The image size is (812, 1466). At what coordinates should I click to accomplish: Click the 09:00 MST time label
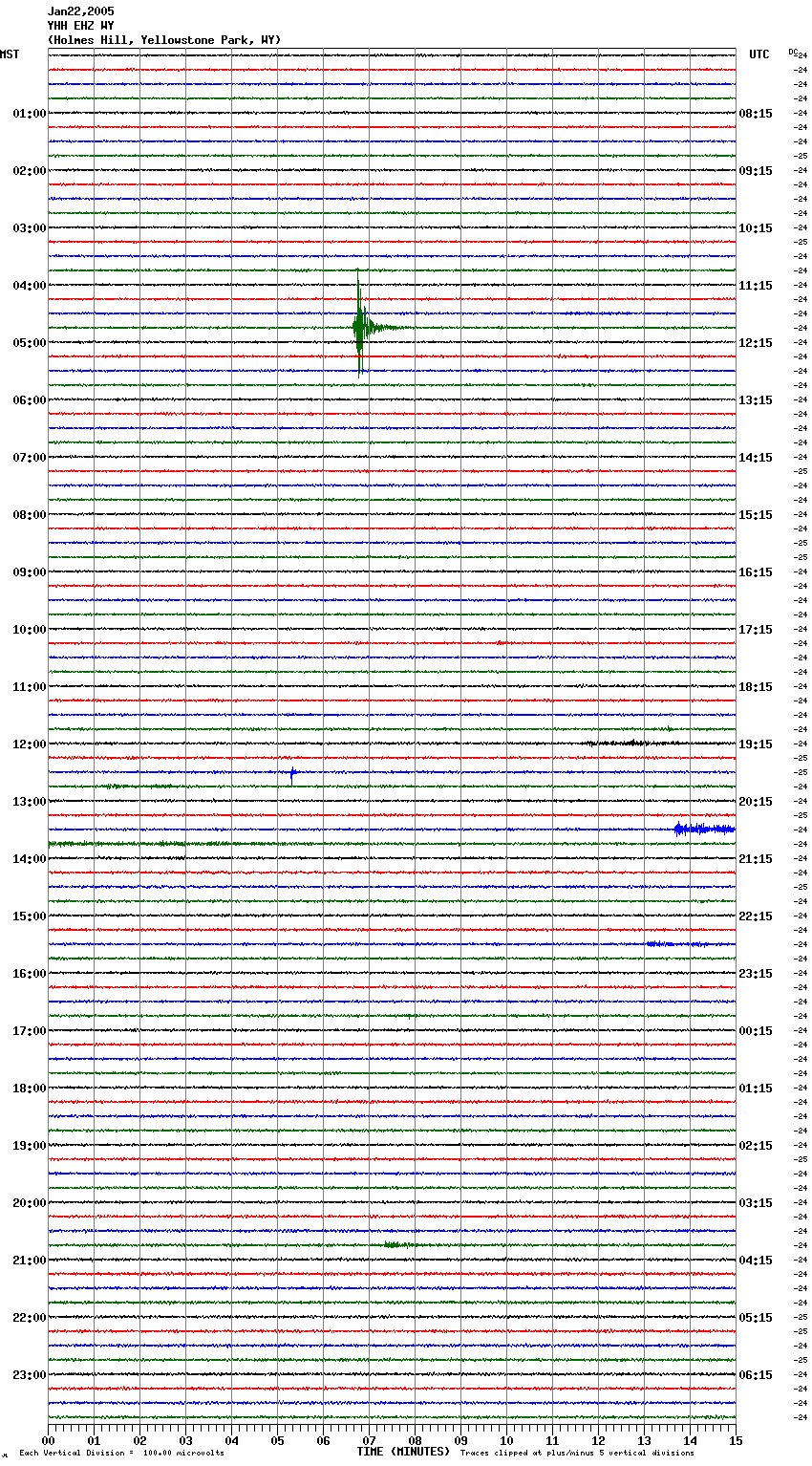coord(30,572)
